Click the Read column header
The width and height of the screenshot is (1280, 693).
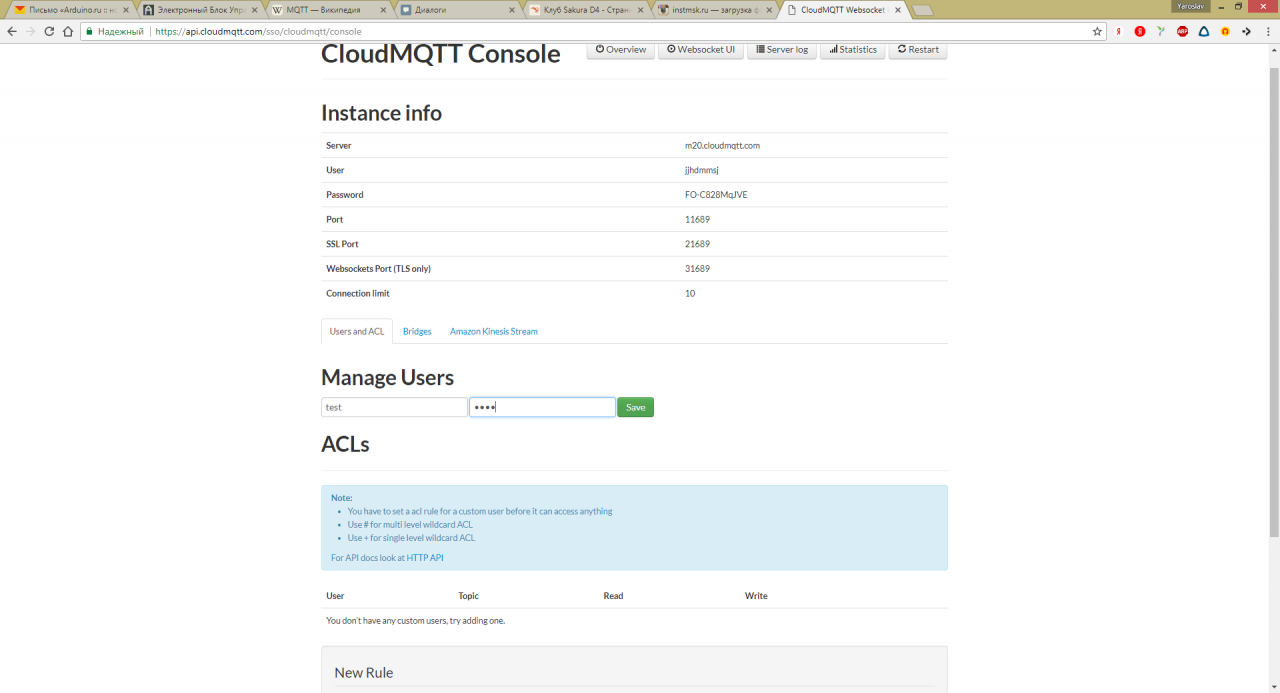tap(614, 596)
